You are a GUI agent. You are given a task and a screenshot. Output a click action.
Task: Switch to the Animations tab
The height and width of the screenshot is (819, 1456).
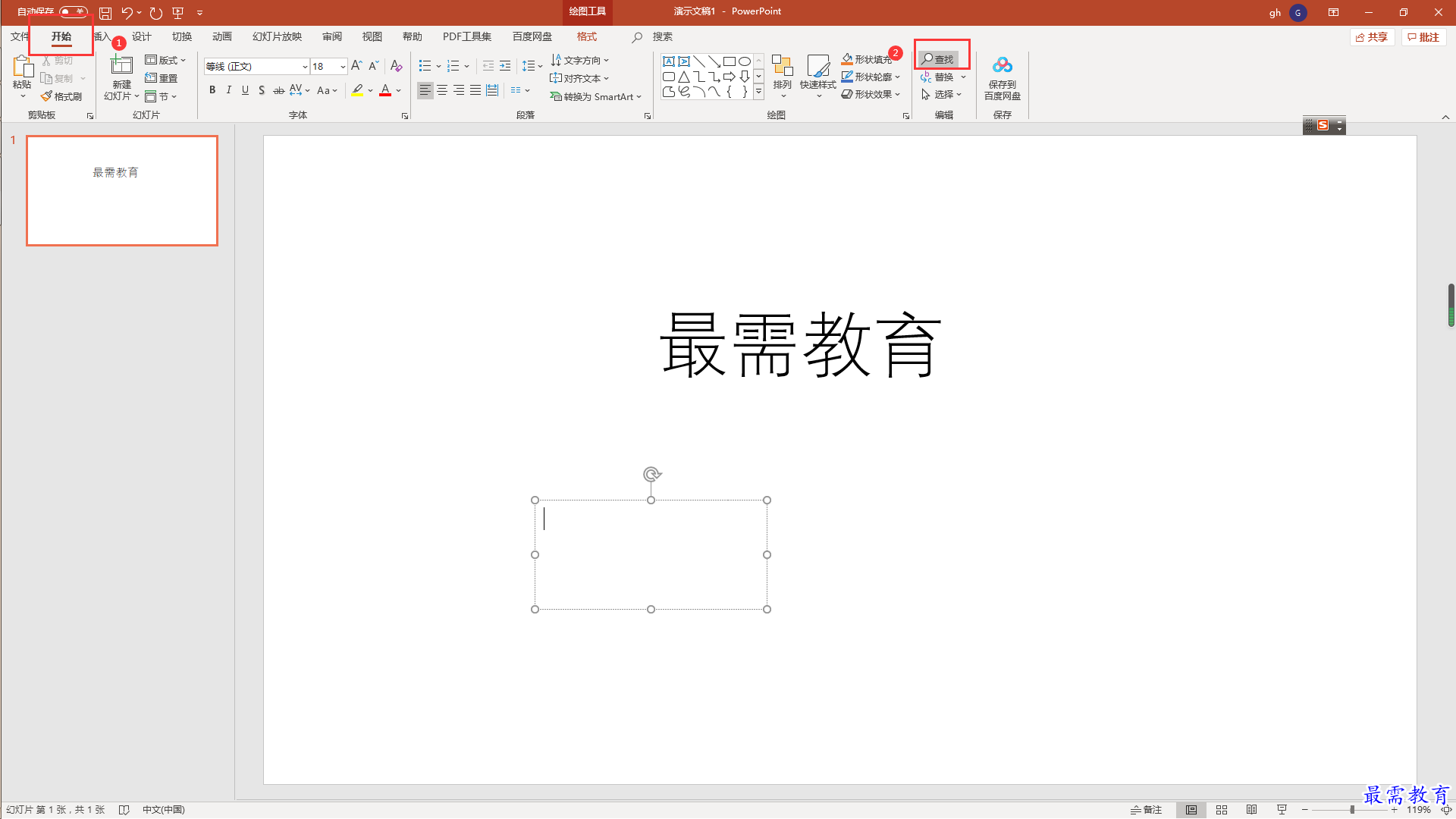[222, 36]
